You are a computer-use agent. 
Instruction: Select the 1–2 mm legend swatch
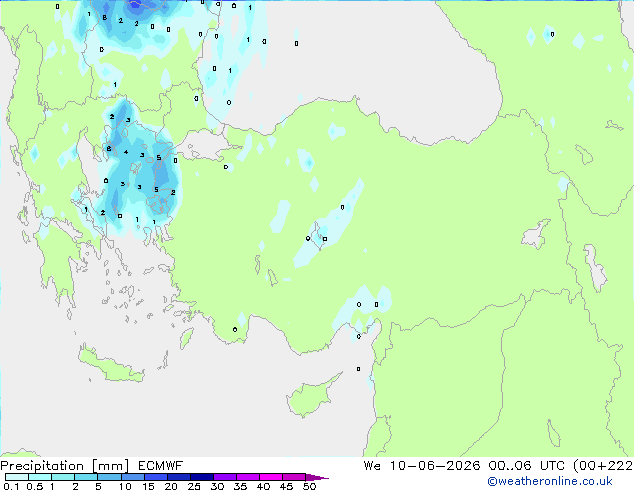point(63,477)
